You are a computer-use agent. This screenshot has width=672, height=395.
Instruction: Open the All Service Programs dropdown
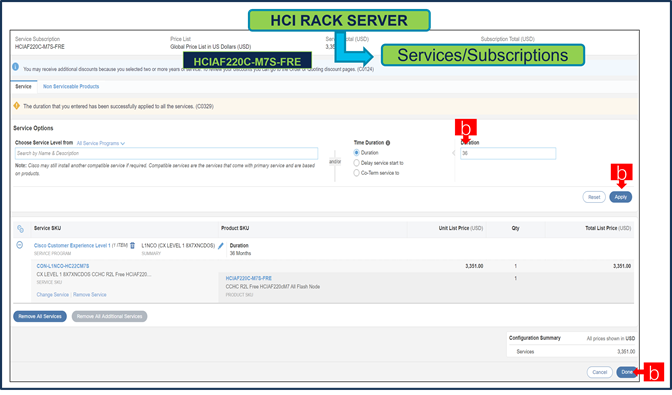pos(101,143)
